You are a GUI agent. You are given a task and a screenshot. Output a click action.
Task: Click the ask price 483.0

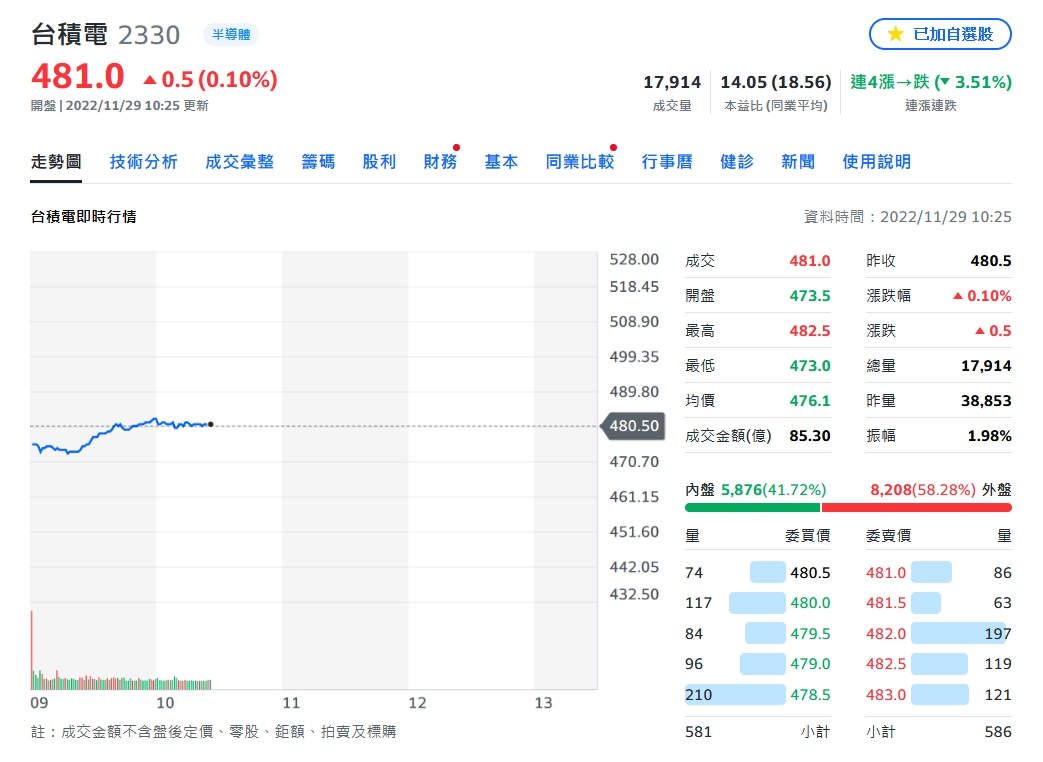pyautogui.click(x=886, y=695)
